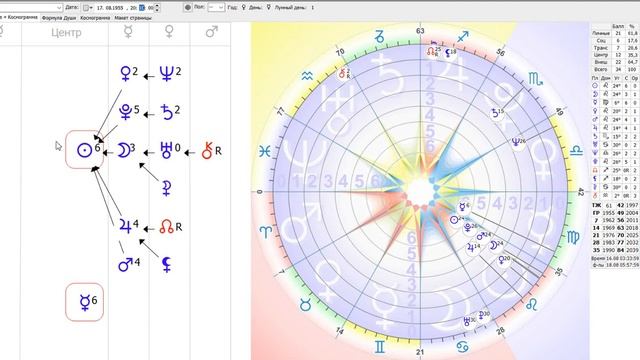Click the Центр row in the score table
This screenshot has width=640, height=360.
pyautogui.click(x=615, y=55)
